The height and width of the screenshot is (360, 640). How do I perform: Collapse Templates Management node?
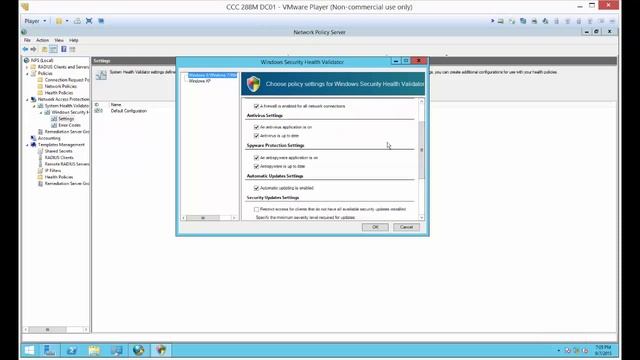coord(27,145)
